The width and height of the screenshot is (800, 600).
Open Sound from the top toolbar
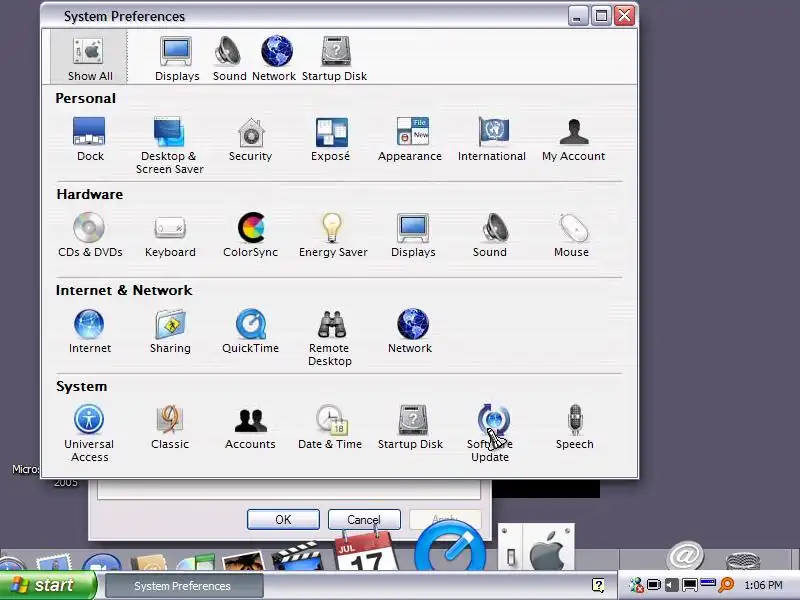[229, 59]
